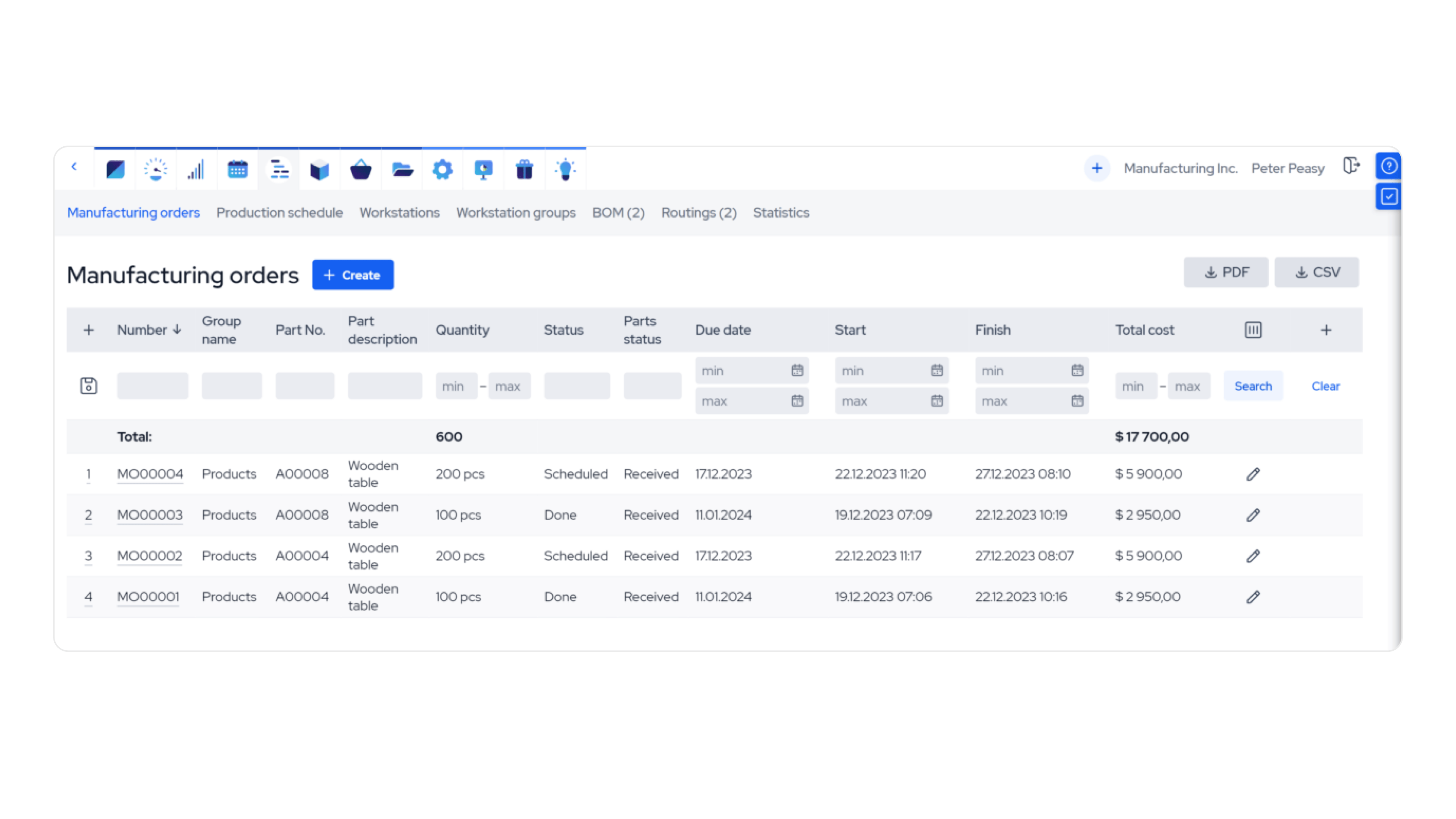The width and height of the screenshot is (1456, 819).
Task: Open the settings gear icon
Action: [x=442, y=169]
